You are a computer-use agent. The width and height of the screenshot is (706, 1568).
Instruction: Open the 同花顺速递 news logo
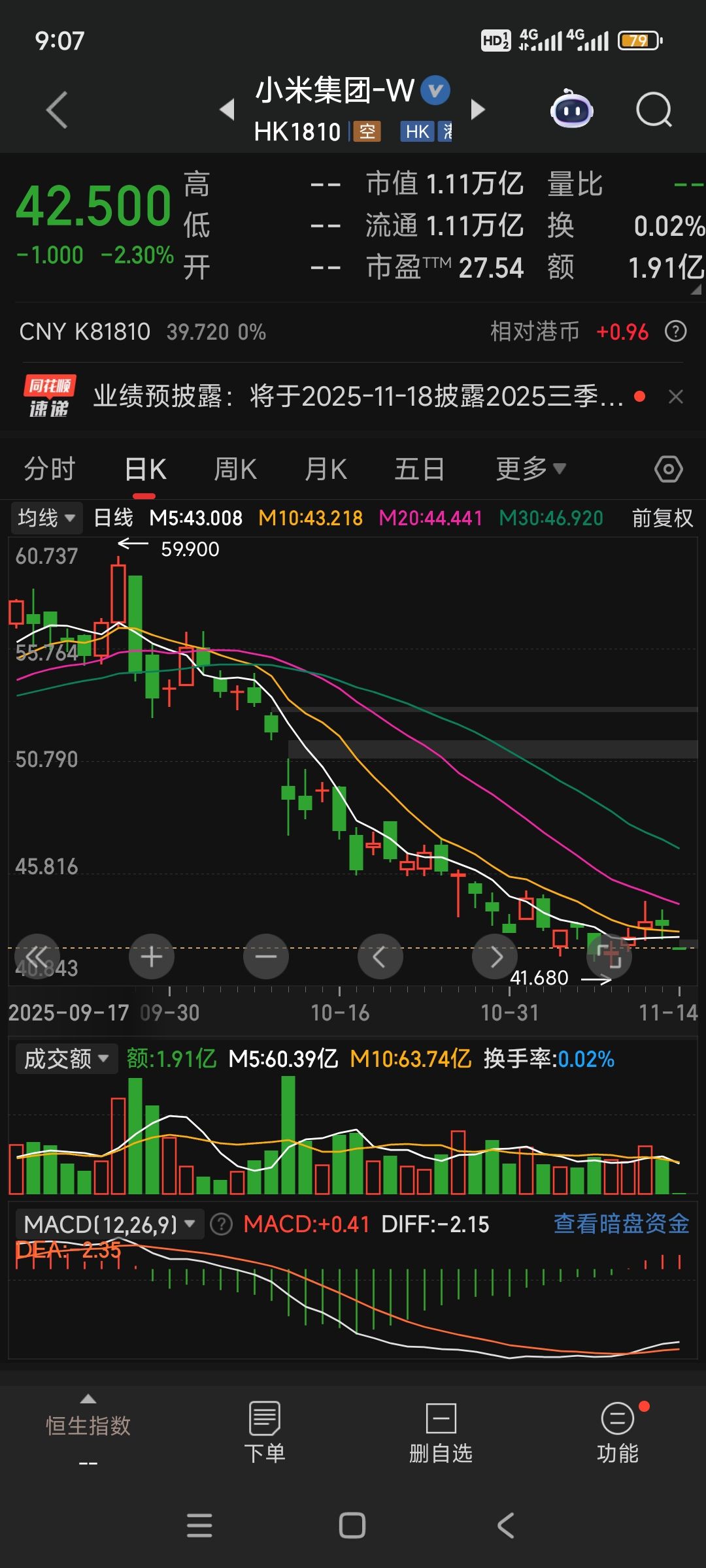[x=50, y=396]
